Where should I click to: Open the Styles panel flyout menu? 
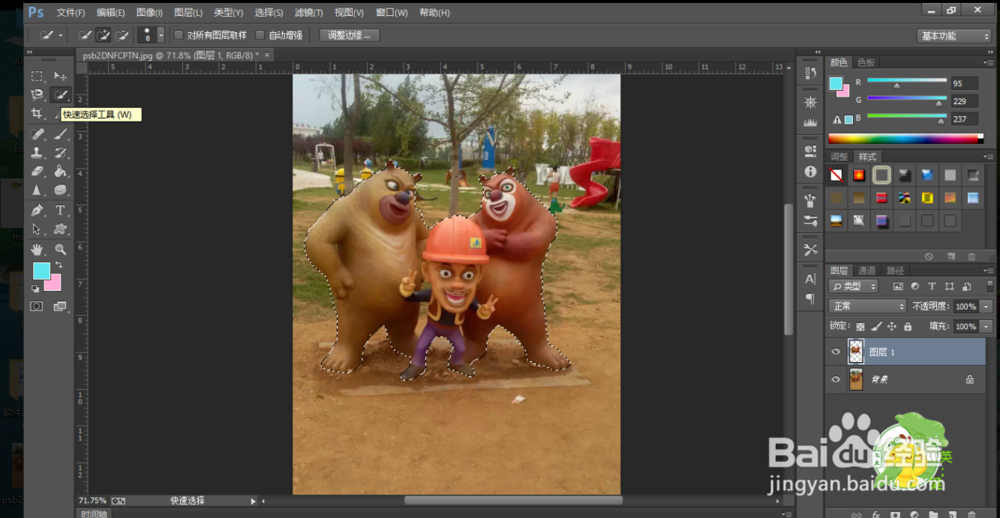click(989, 157)
